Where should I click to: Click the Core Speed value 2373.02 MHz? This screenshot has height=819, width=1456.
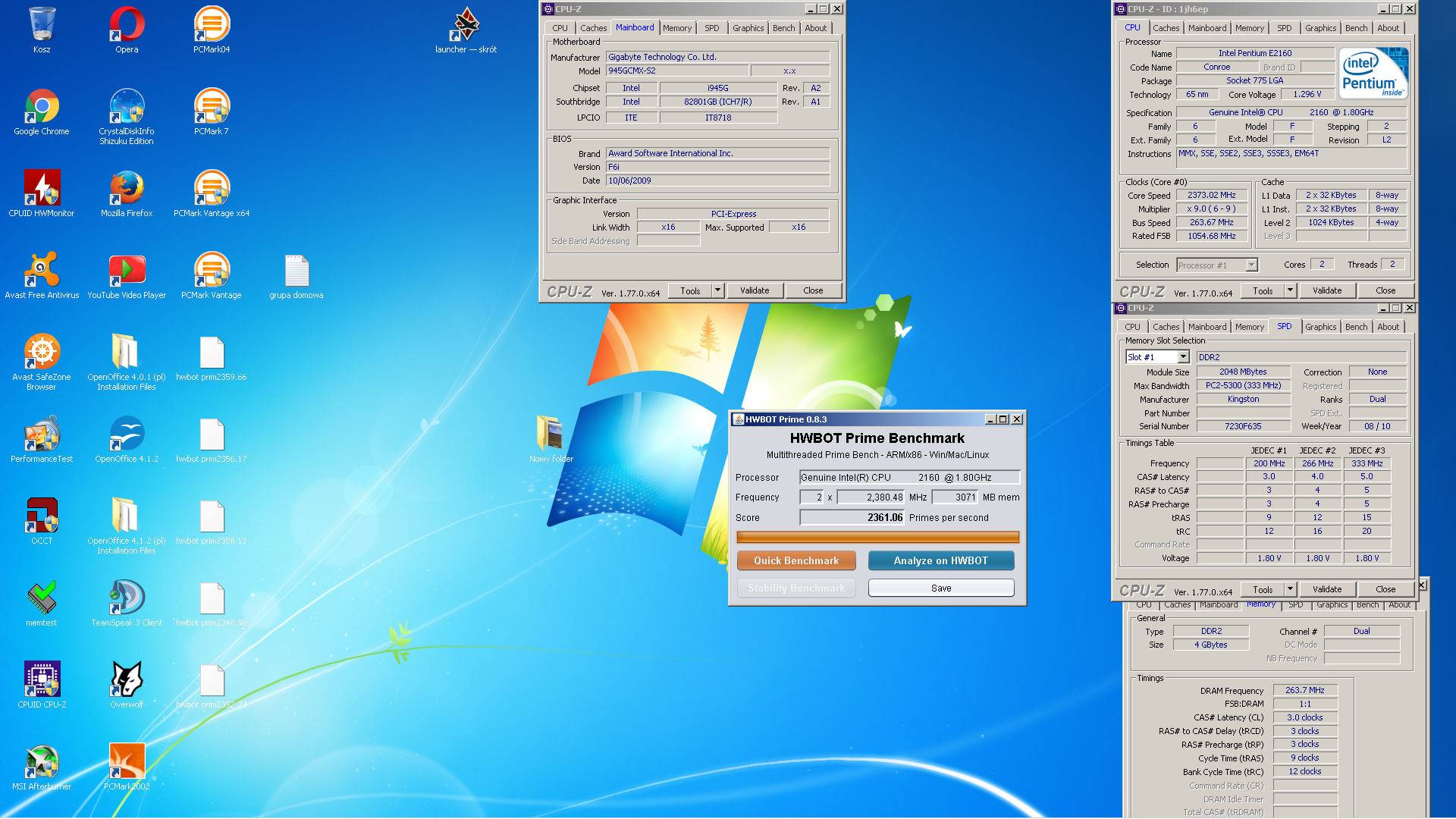(1211, 195)
